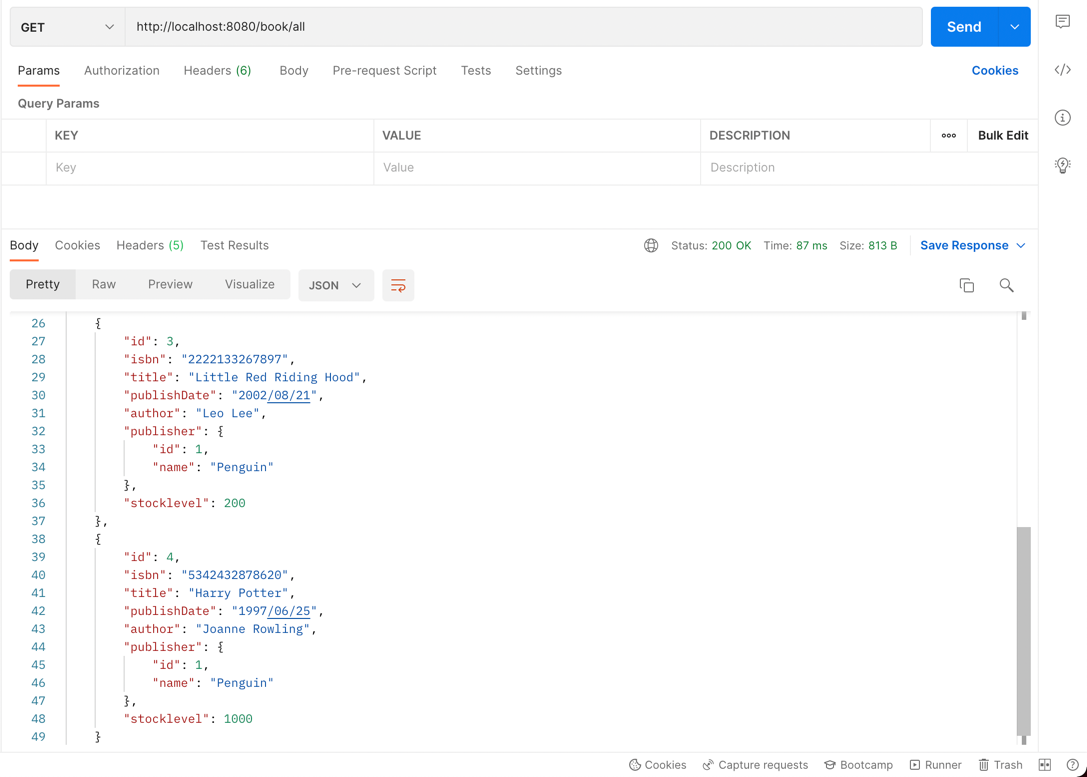Toggle the two-pane layout icon

[x=1045, y=765]
